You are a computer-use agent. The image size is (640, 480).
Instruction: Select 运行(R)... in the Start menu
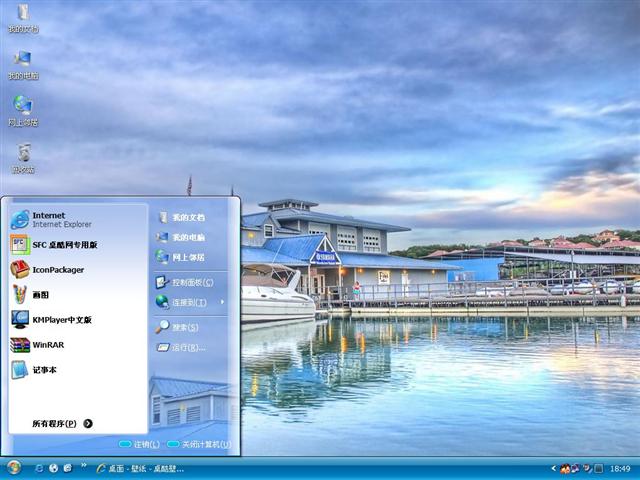pyautogui.click(x=187, y=347)
